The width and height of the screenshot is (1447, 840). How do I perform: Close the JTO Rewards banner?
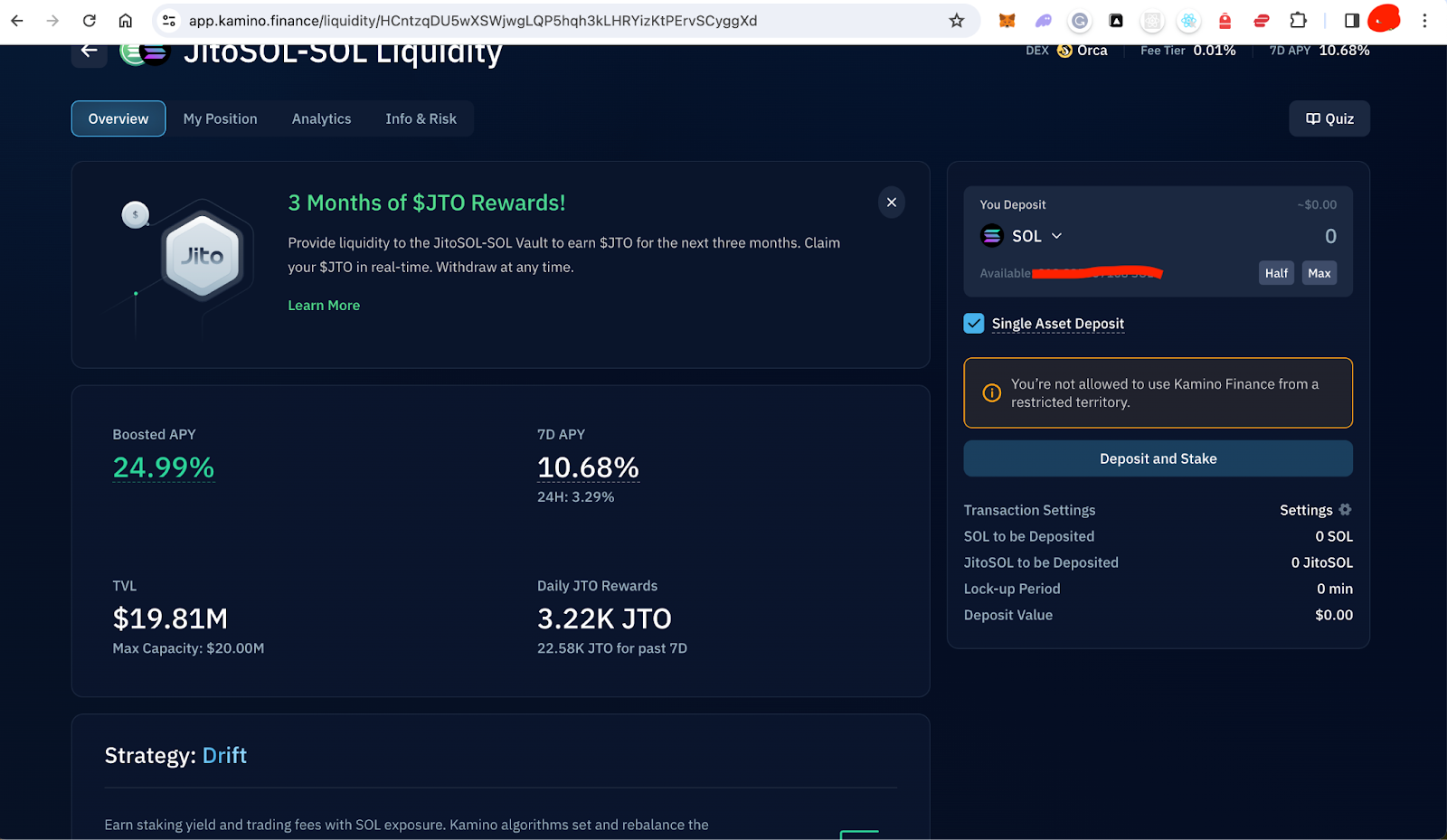click(x=892, y=203)
